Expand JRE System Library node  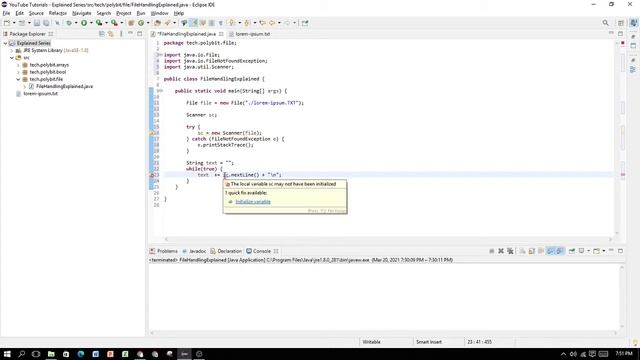(12, 51)
